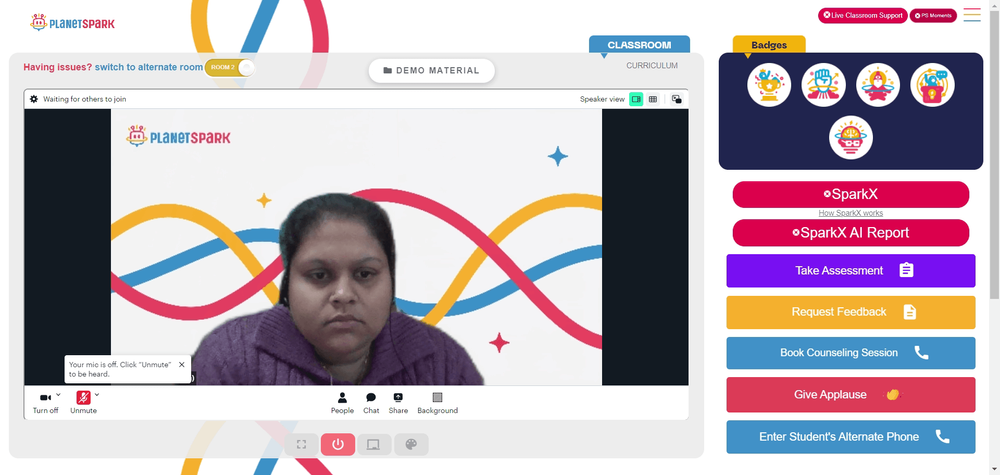
Task: Toggle fullscreen mode below the video
Action: [x=302, y=444]
